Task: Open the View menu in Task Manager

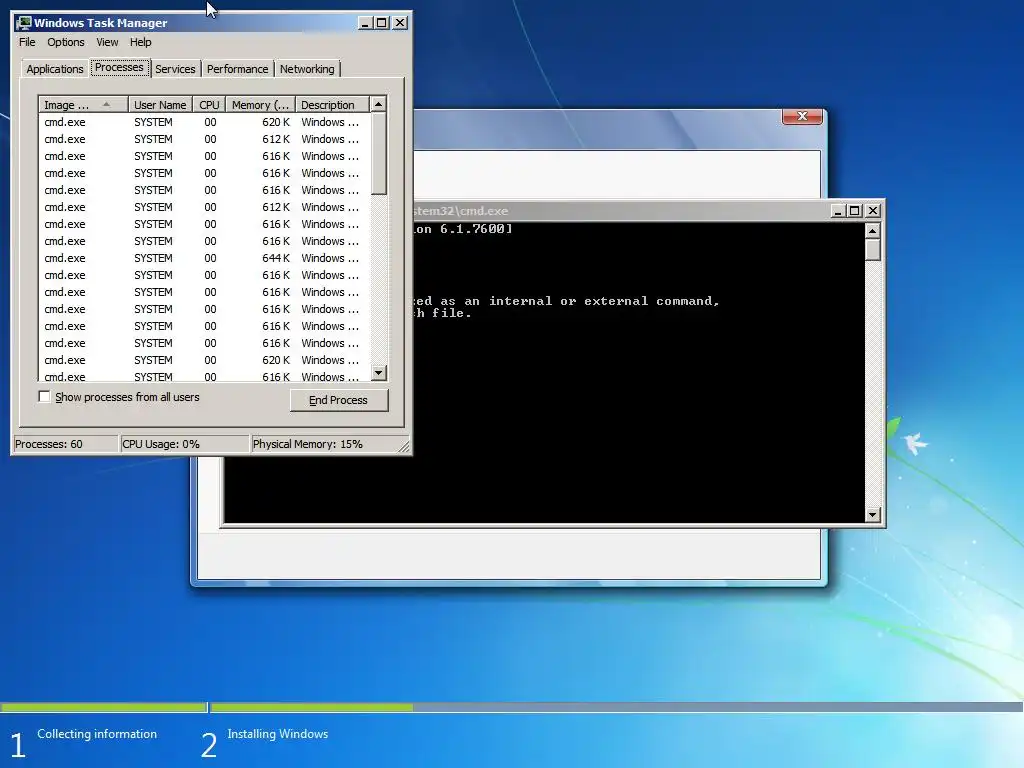Action: (x=107, y=42)
